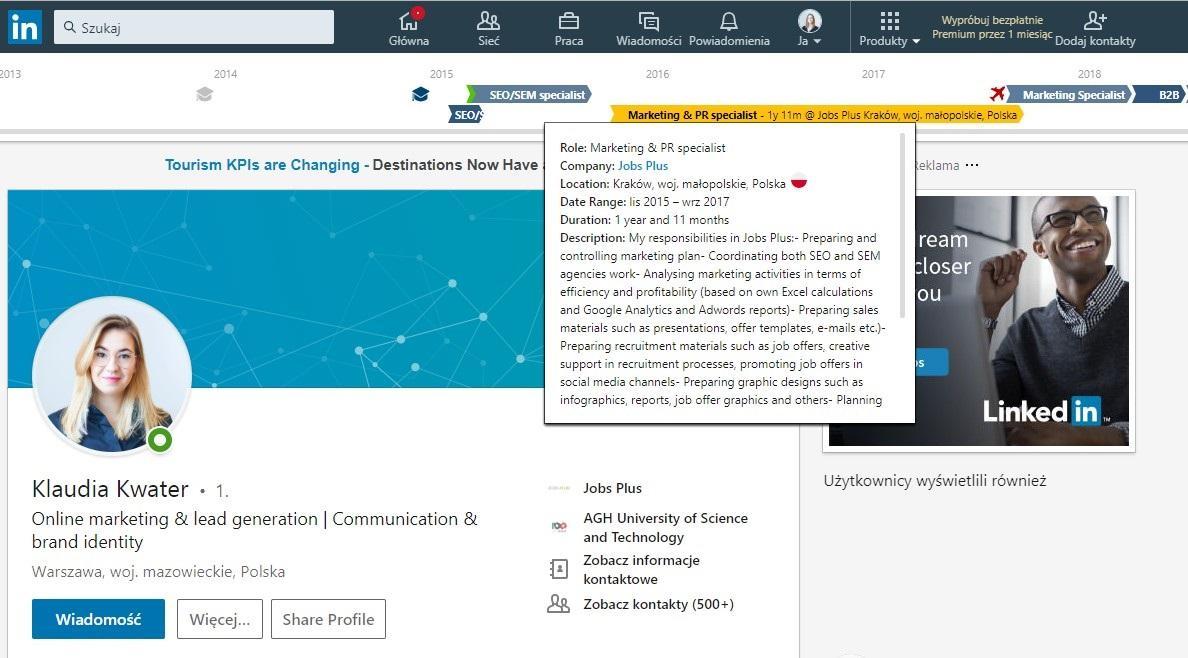Click the search magnifier icon
The height and width of the screenshot is (658, 1188).
(70, 27)
